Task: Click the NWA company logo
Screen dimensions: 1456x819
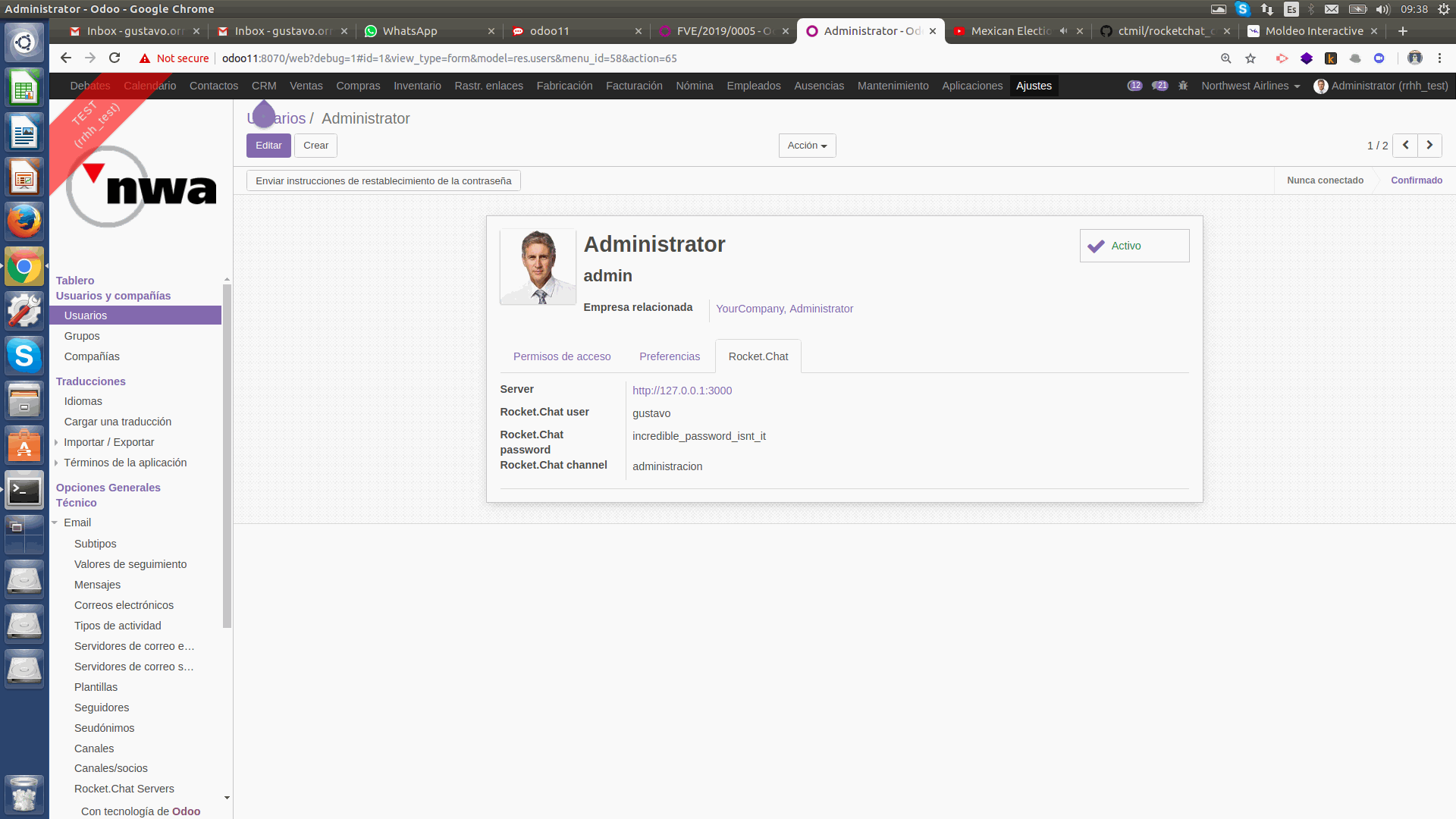Action: [141, 187]
